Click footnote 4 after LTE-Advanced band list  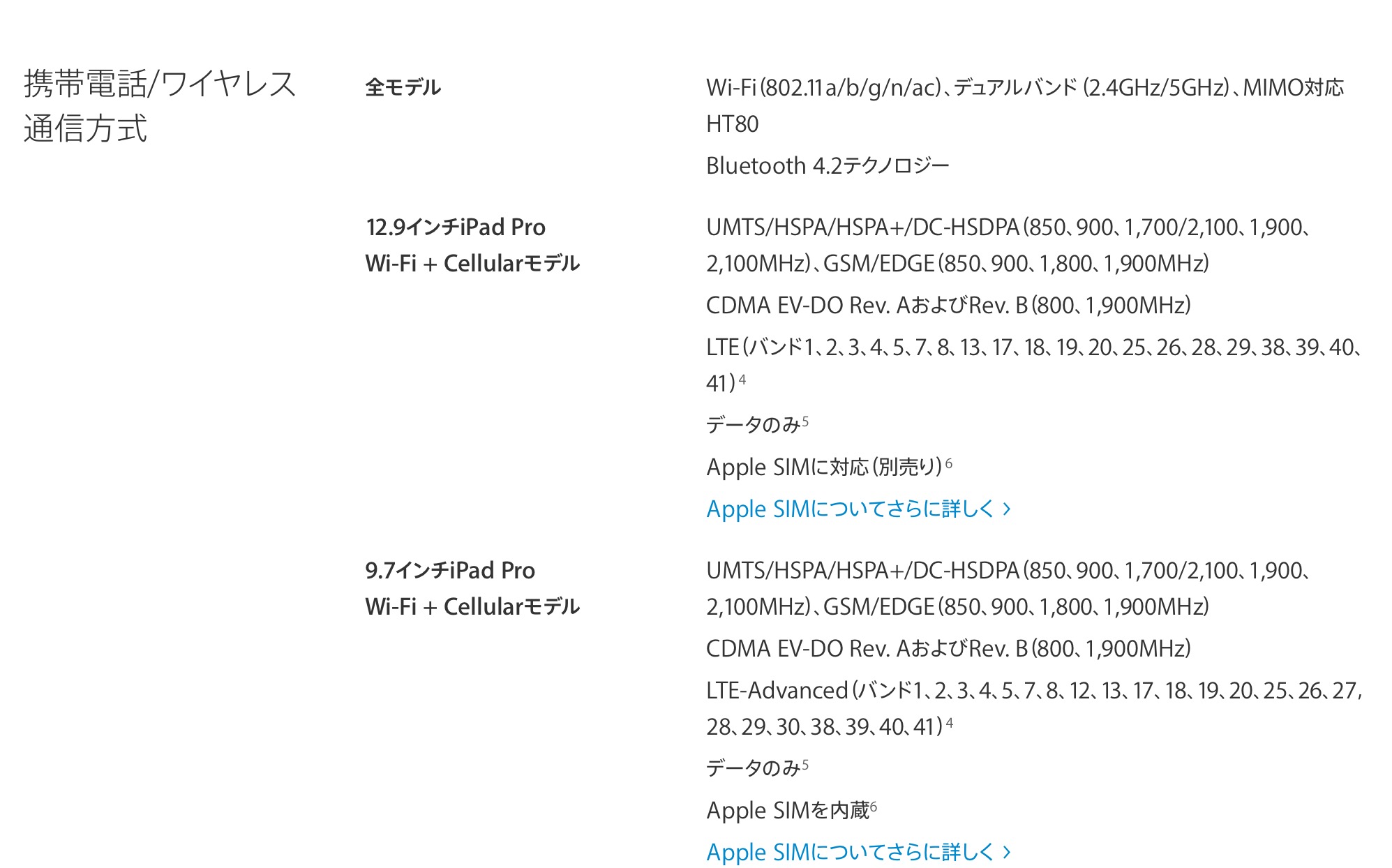click(x=950, y=724)
